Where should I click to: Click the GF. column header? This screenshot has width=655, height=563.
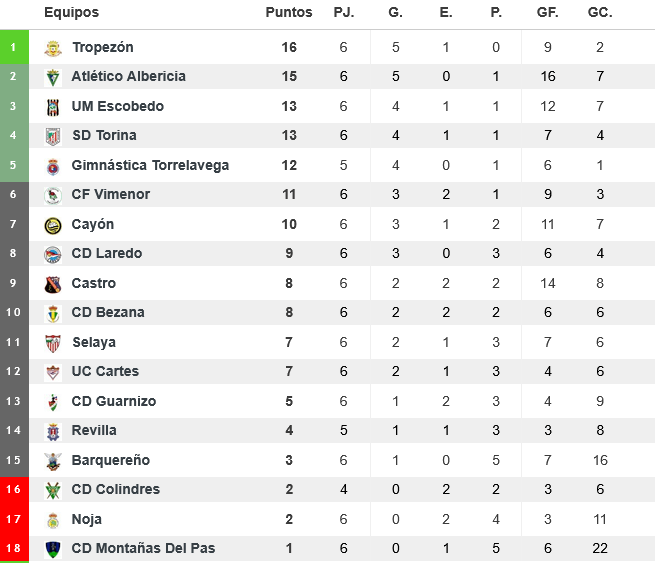pos(548,13)
